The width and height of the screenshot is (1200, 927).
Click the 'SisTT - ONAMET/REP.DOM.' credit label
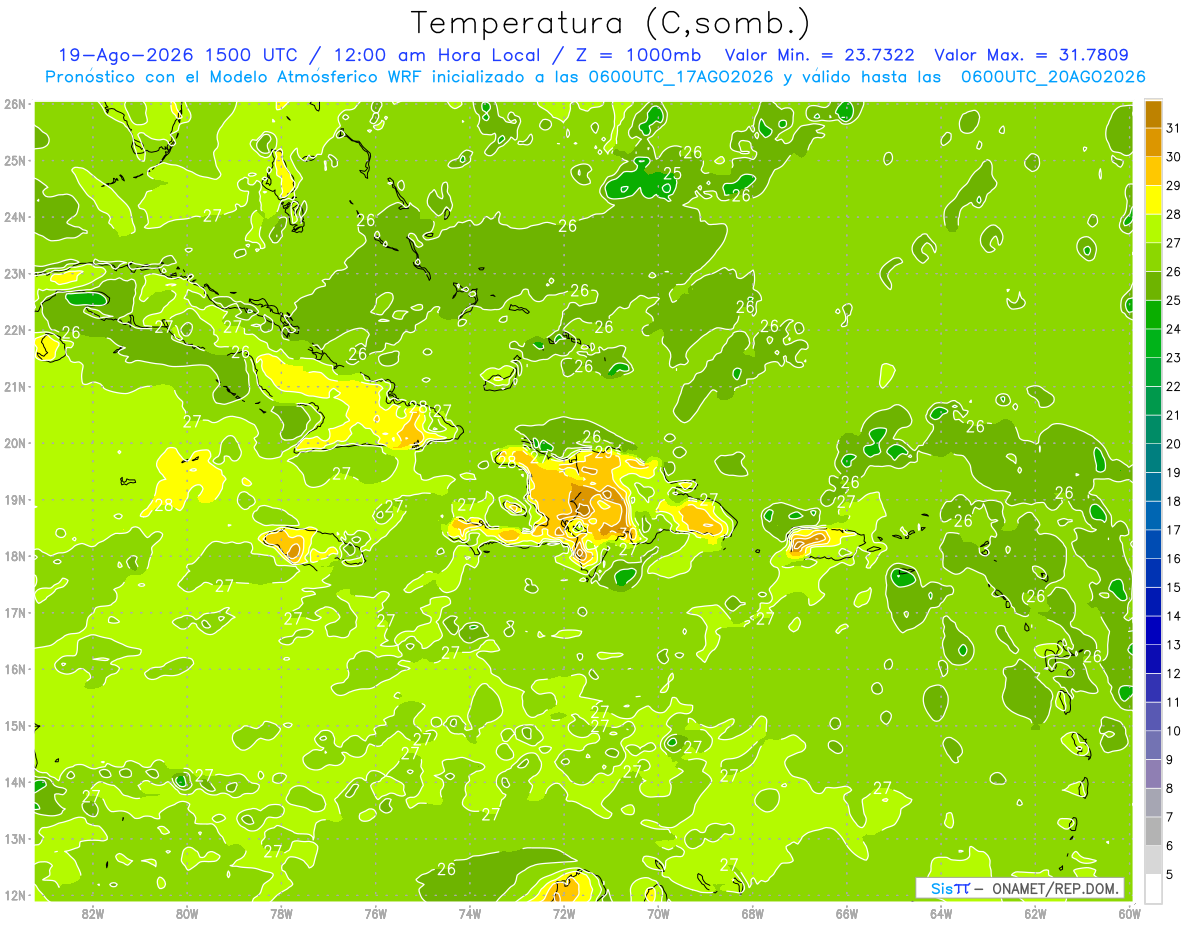click(x=1020, y=888)
